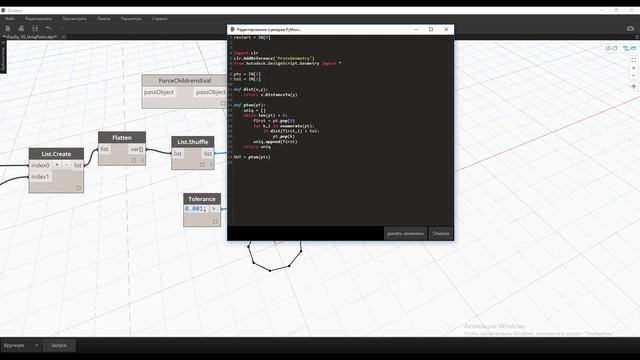This screenshot has width=640, height=360.
Task: Open the run mode dropdown (Вручную)
Action: [x=20, y=345]
